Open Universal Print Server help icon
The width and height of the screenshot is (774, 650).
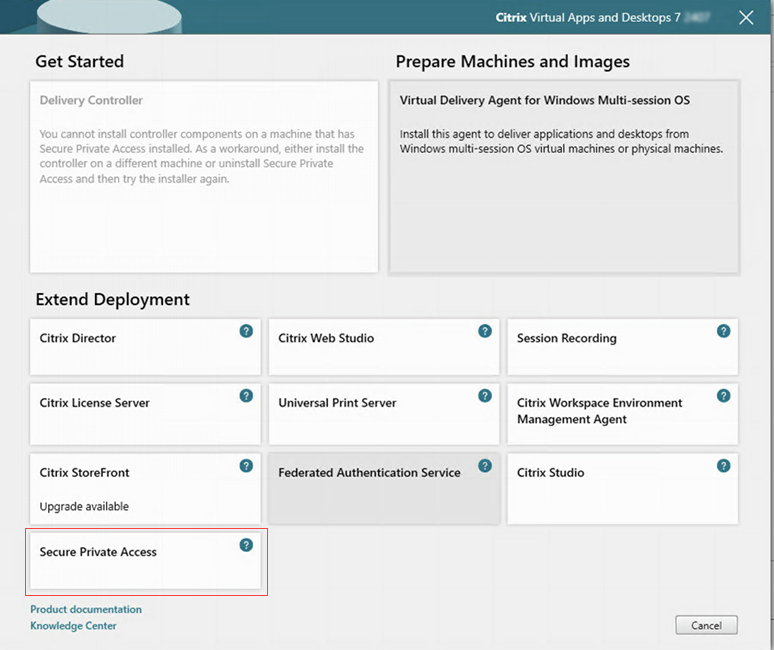[x=485, y=396]
